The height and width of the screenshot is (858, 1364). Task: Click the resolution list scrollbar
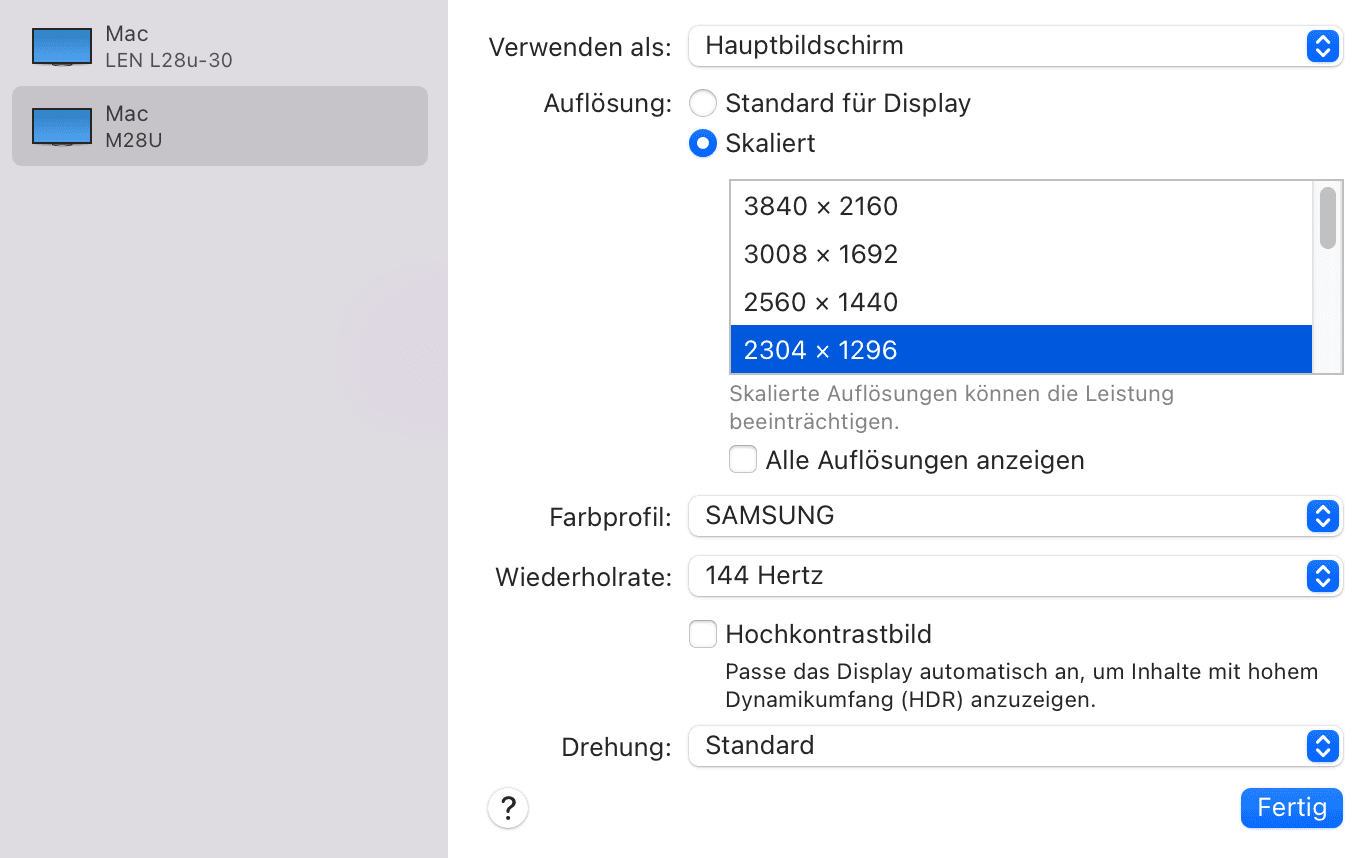pos(1327,217)
